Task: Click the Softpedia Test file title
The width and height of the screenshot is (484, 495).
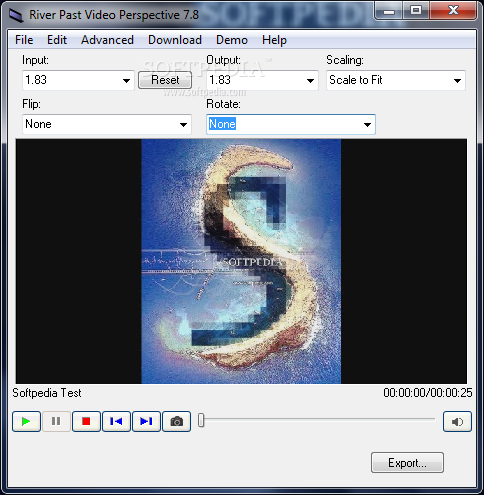Action: 47,393
